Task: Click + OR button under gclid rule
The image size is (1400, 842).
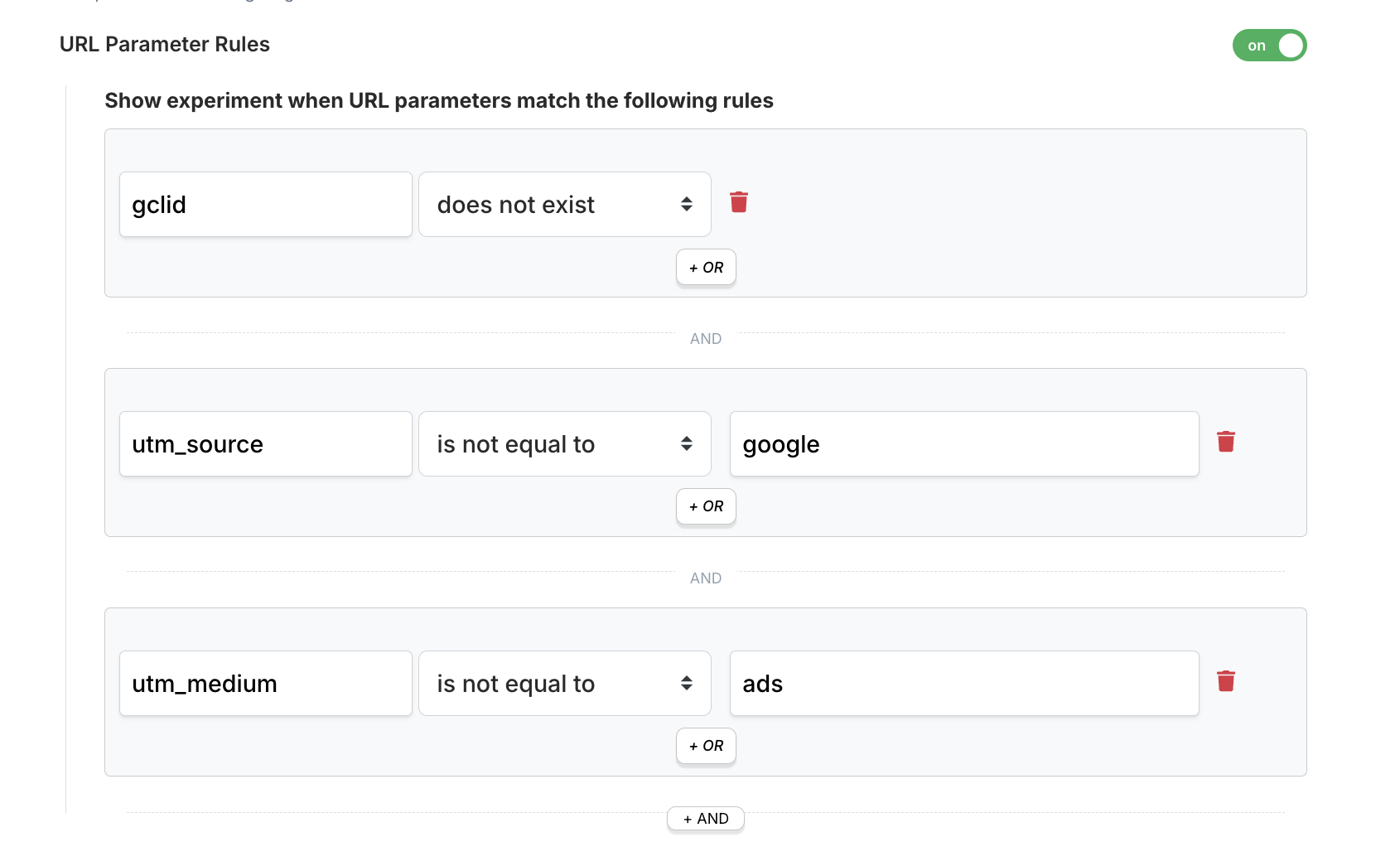Action: click(x=706, y=268)
